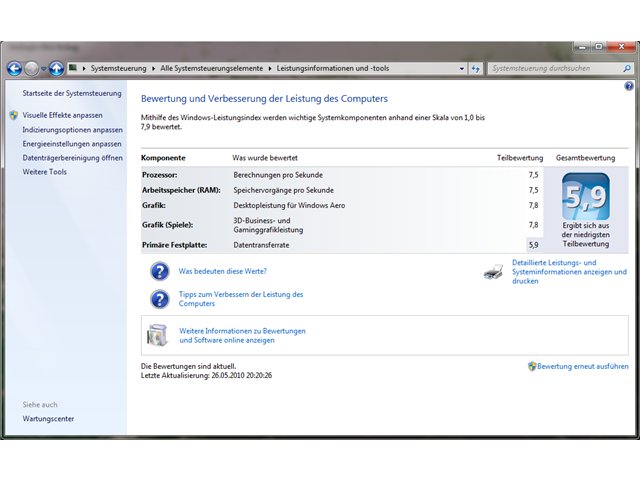Click the question icon beside 'Tipps zum Verbessern'
This screenshot has height=480, width=640.
tap(160, 299)
